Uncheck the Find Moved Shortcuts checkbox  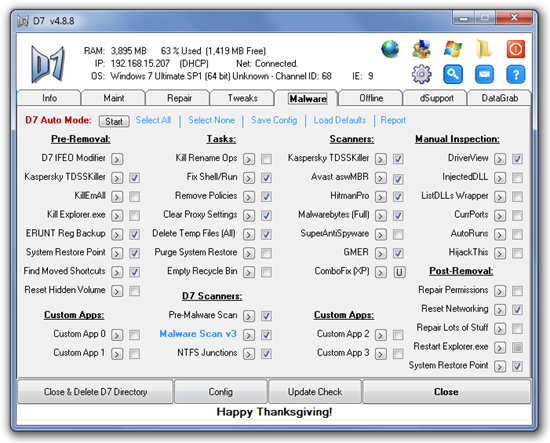(134, 272)
